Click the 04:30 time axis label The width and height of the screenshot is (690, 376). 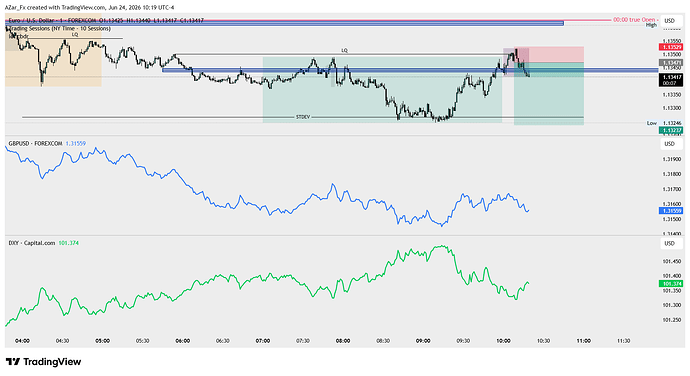(x=62, y=341)
